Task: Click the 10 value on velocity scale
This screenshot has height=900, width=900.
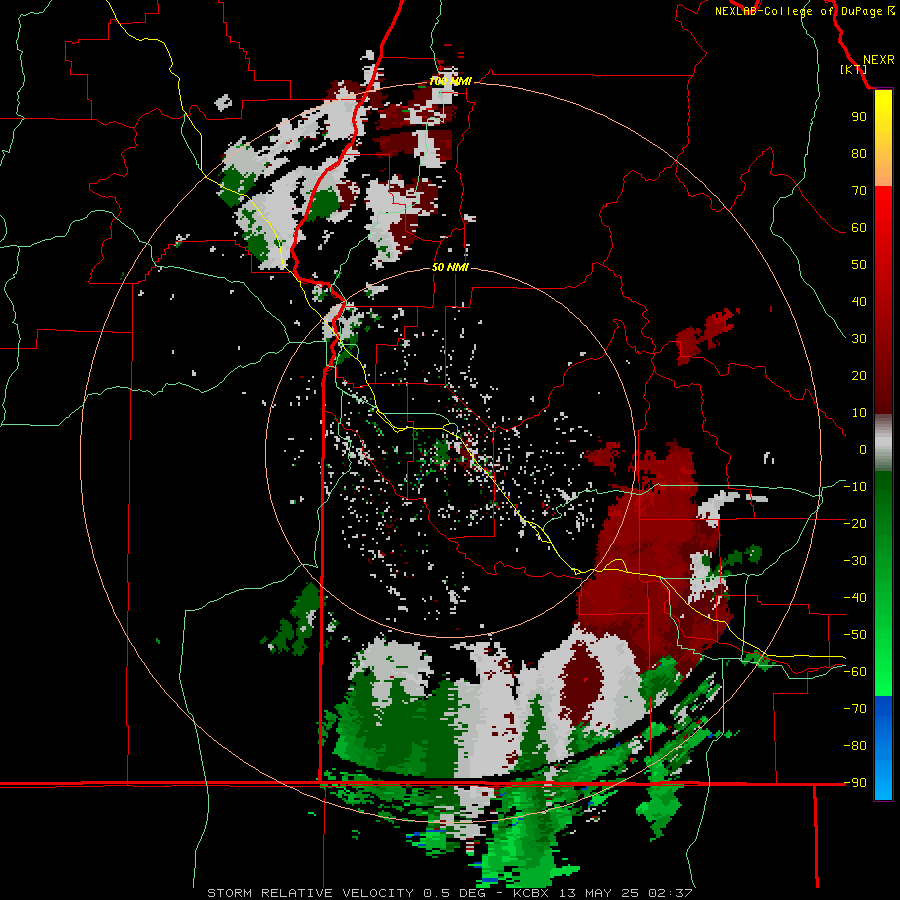Action: pos(859,413)
